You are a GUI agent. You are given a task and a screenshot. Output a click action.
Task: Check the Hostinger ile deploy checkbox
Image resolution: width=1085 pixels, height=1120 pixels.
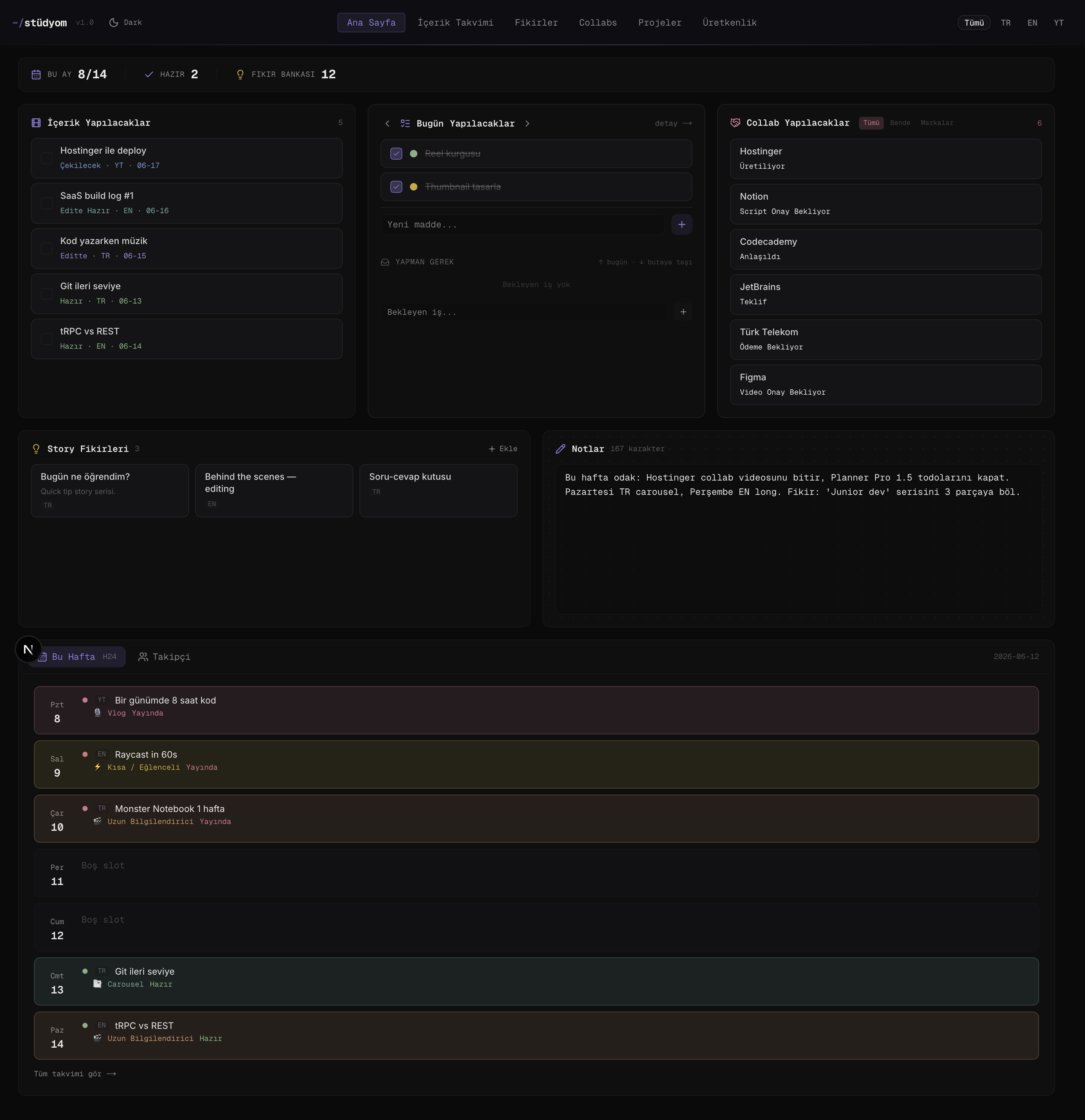point(46,158)
